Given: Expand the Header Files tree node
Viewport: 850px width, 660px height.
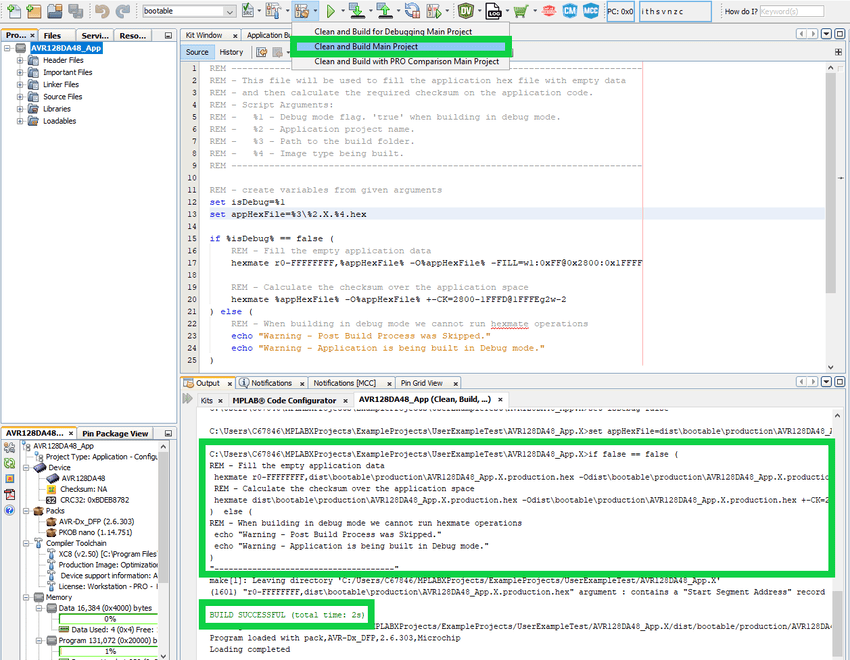Looking at the screenshot, I should point(21,60).
